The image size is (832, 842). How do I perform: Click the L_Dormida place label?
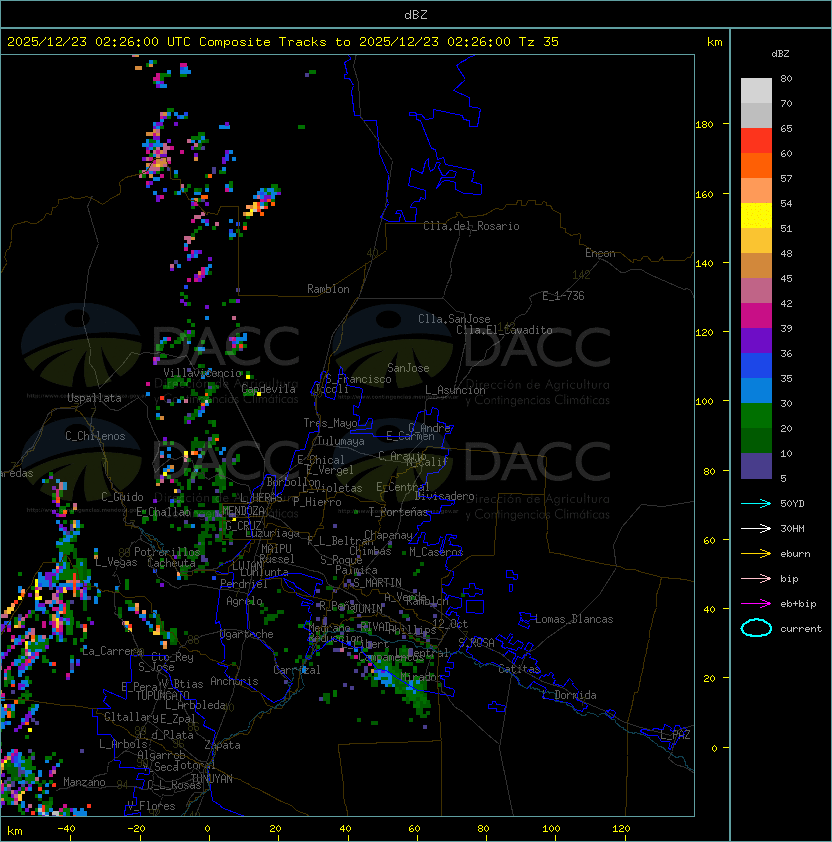coord(569,695)
